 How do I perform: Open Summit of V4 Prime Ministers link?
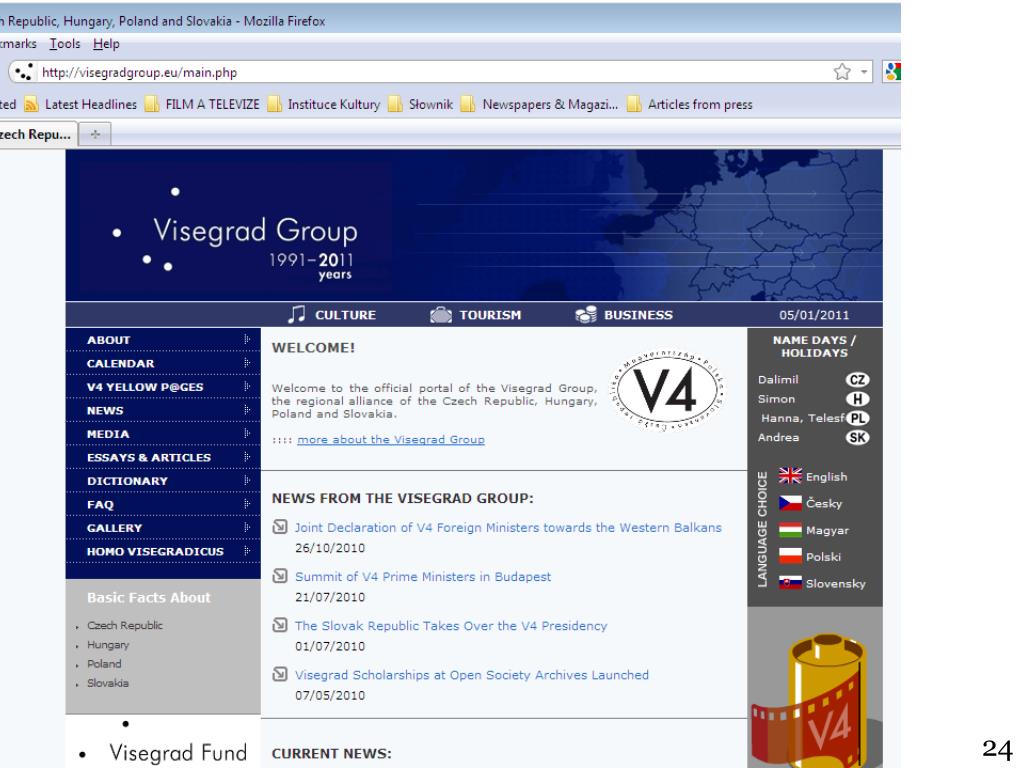[x=423, y=577]
